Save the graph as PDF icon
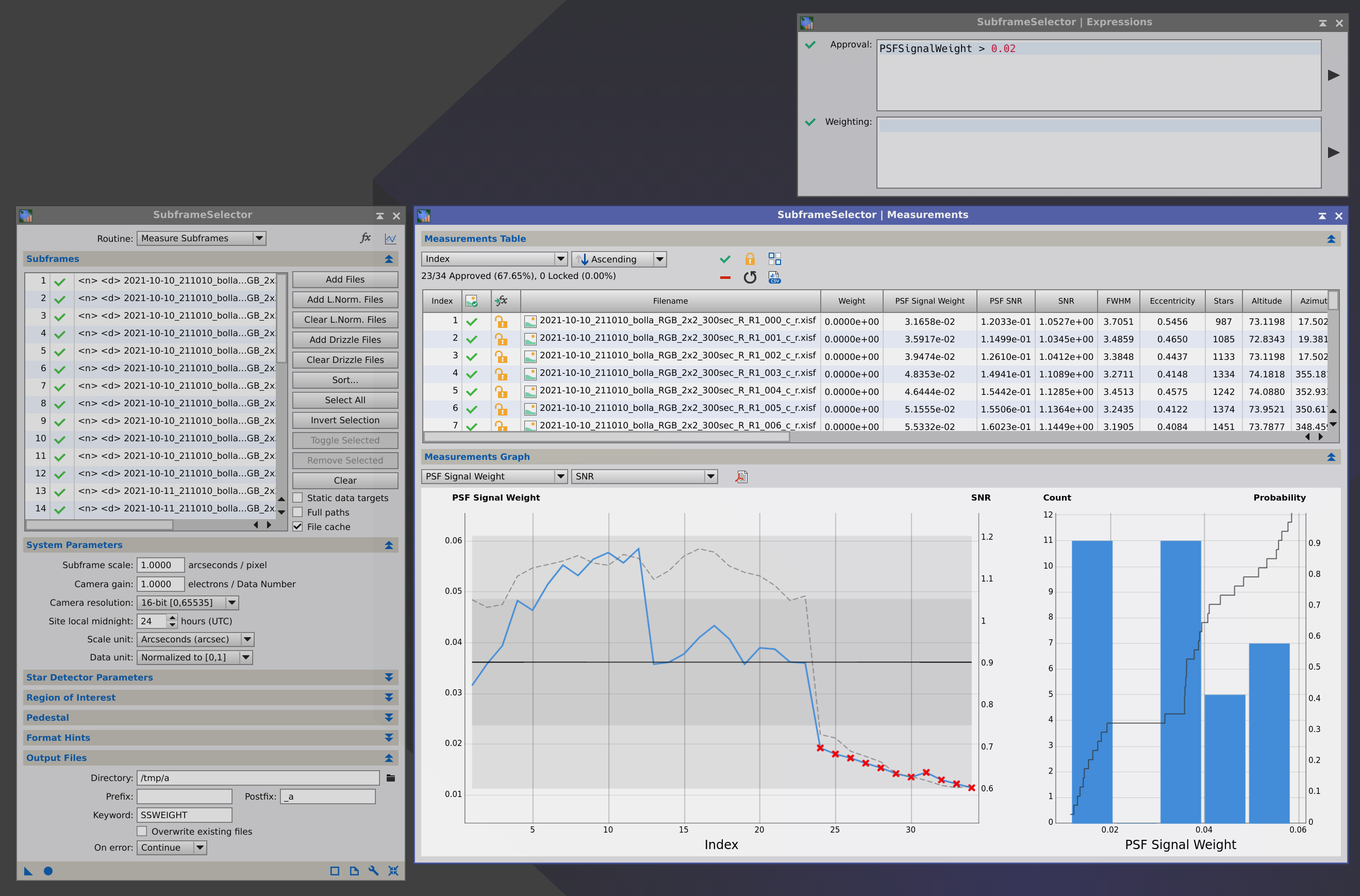The image size is (1360, 896). tap(741, 476)
